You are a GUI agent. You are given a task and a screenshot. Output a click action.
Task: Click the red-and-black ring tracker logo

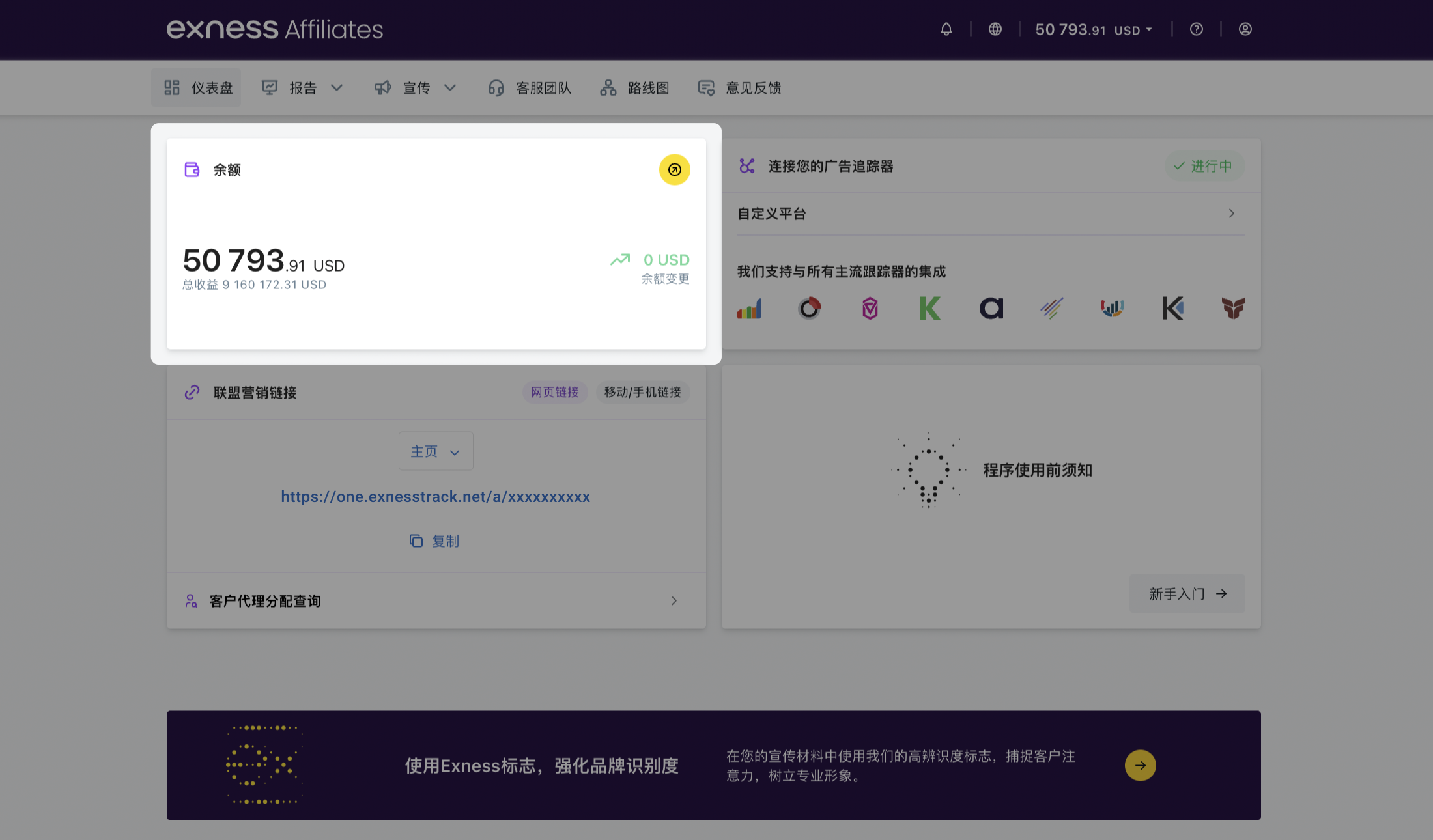click(810, 308)
